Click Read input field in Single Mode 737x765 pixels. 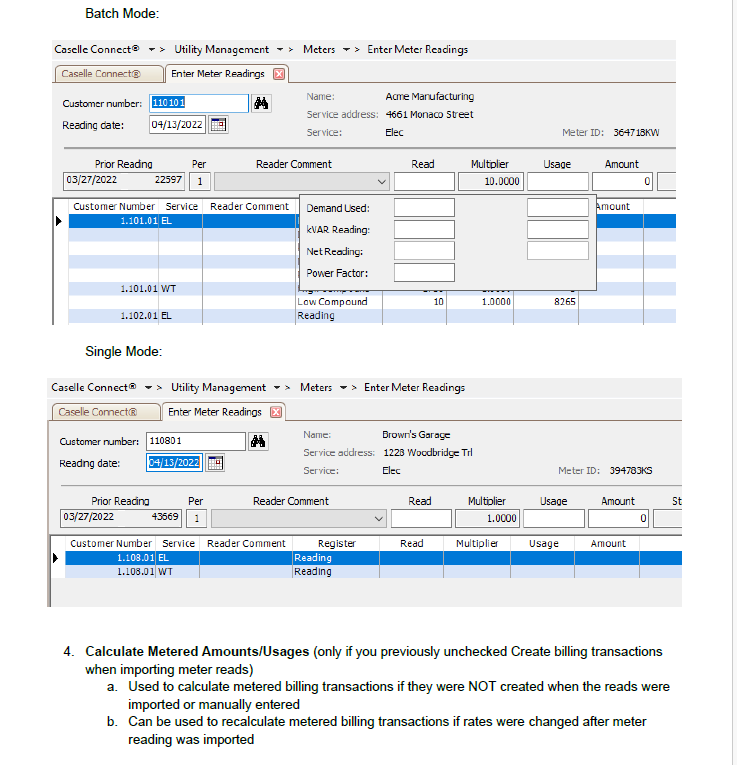pos(421,519)
